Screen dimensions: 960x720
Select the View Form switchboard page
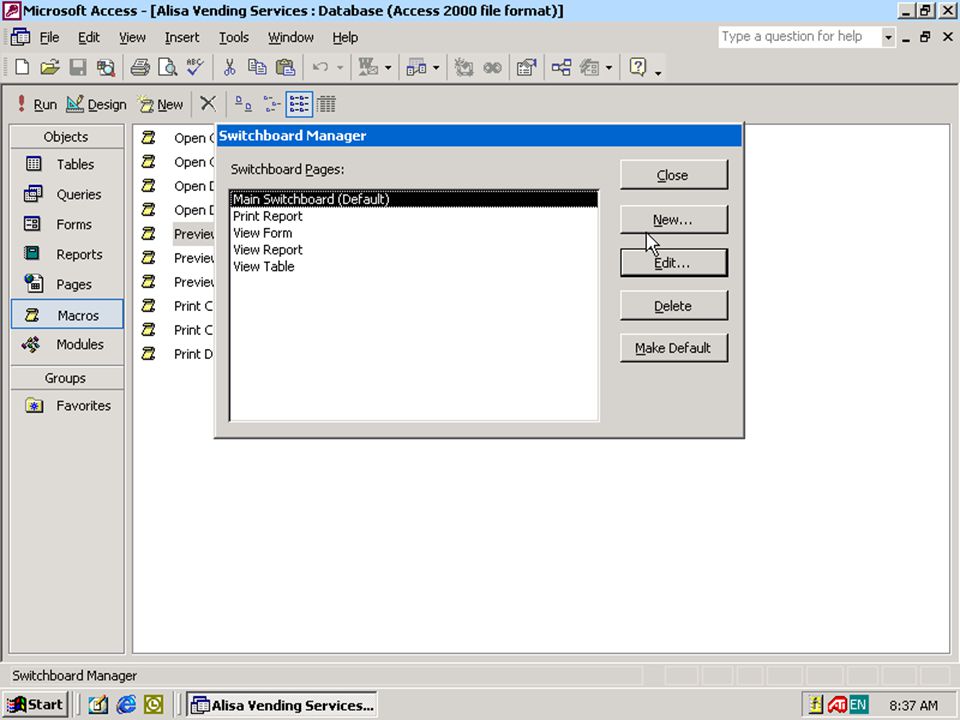[x=414, y=233]
